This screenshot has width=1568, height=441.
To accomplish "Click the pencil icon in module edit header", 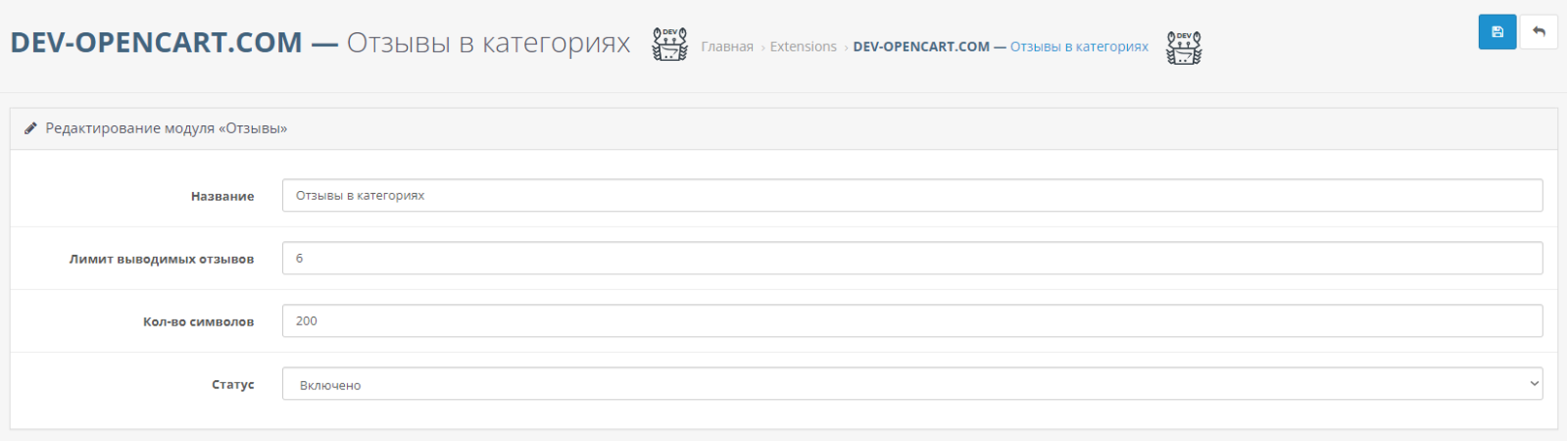I will pyautogui.click(x=30, y=128).
